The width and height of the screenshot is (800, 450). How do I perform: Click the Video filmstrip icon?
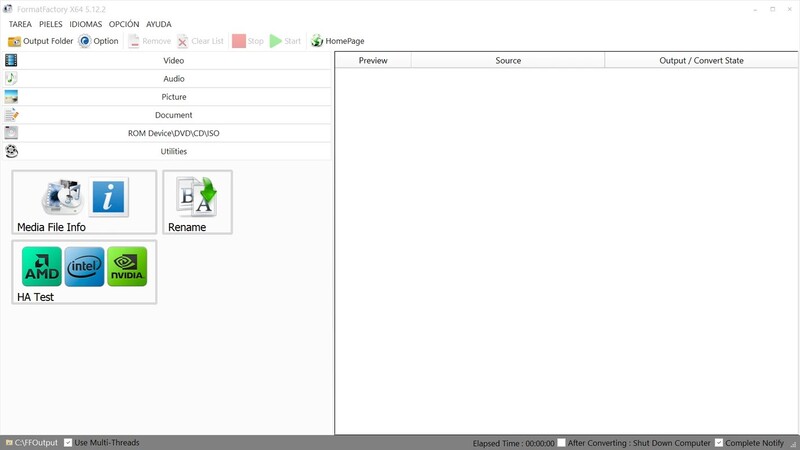(11, 60)
